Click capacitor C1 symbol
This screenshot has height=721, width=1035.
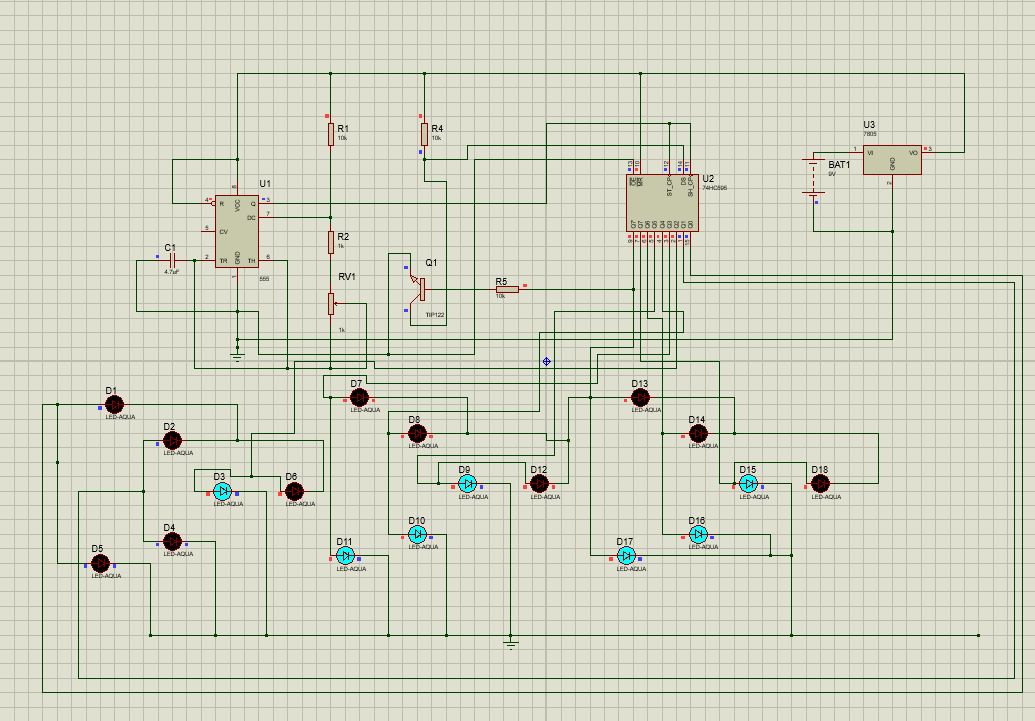(172, 260)
